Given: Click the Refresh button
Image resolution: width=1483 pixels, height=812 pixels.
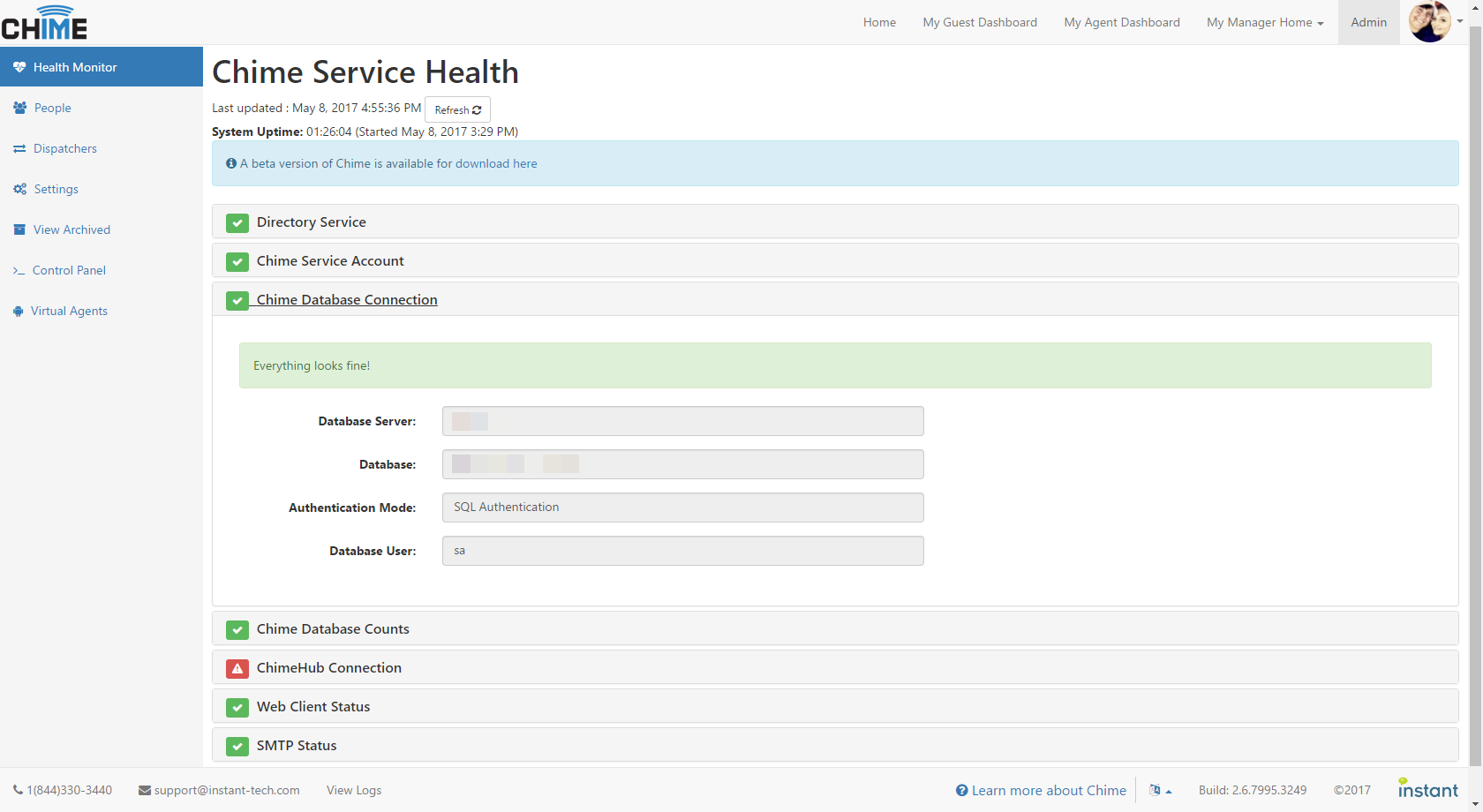Looking at the screenshot, I should (x=457, y=109).
